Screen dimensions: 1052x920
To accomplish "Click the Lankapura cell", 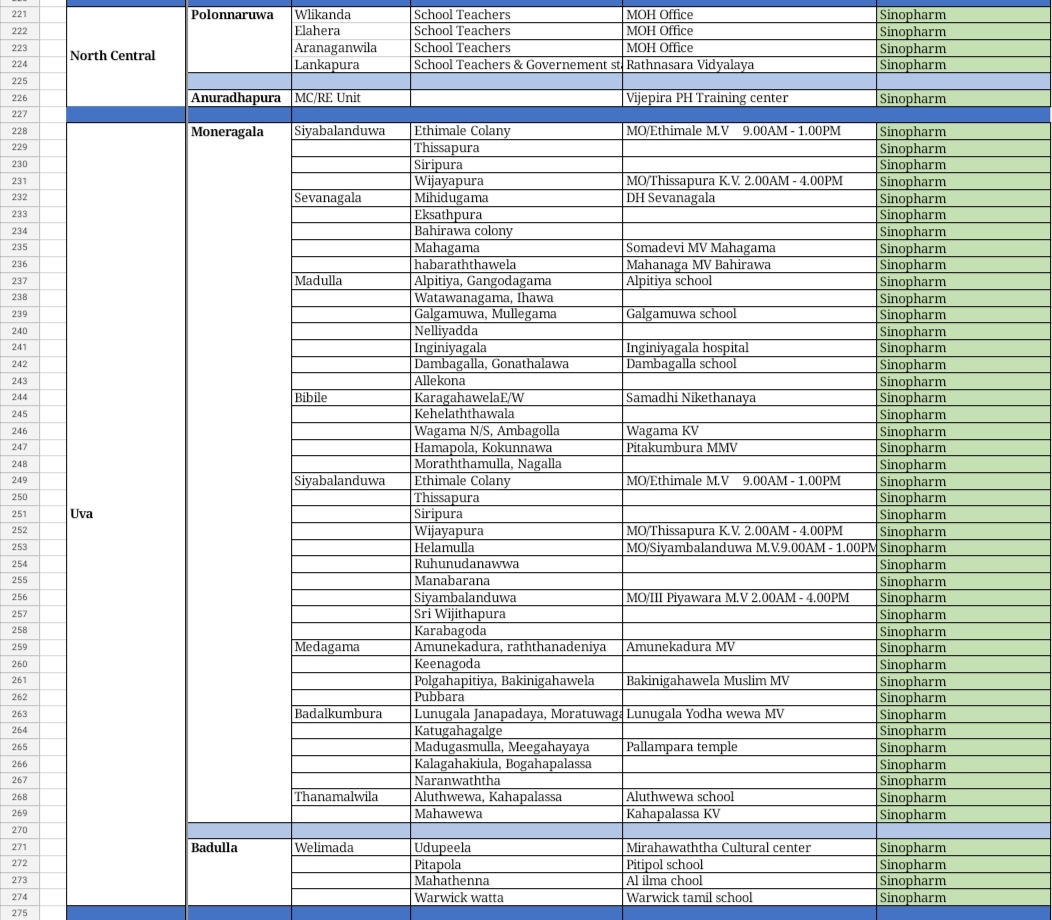I will 351,64.
